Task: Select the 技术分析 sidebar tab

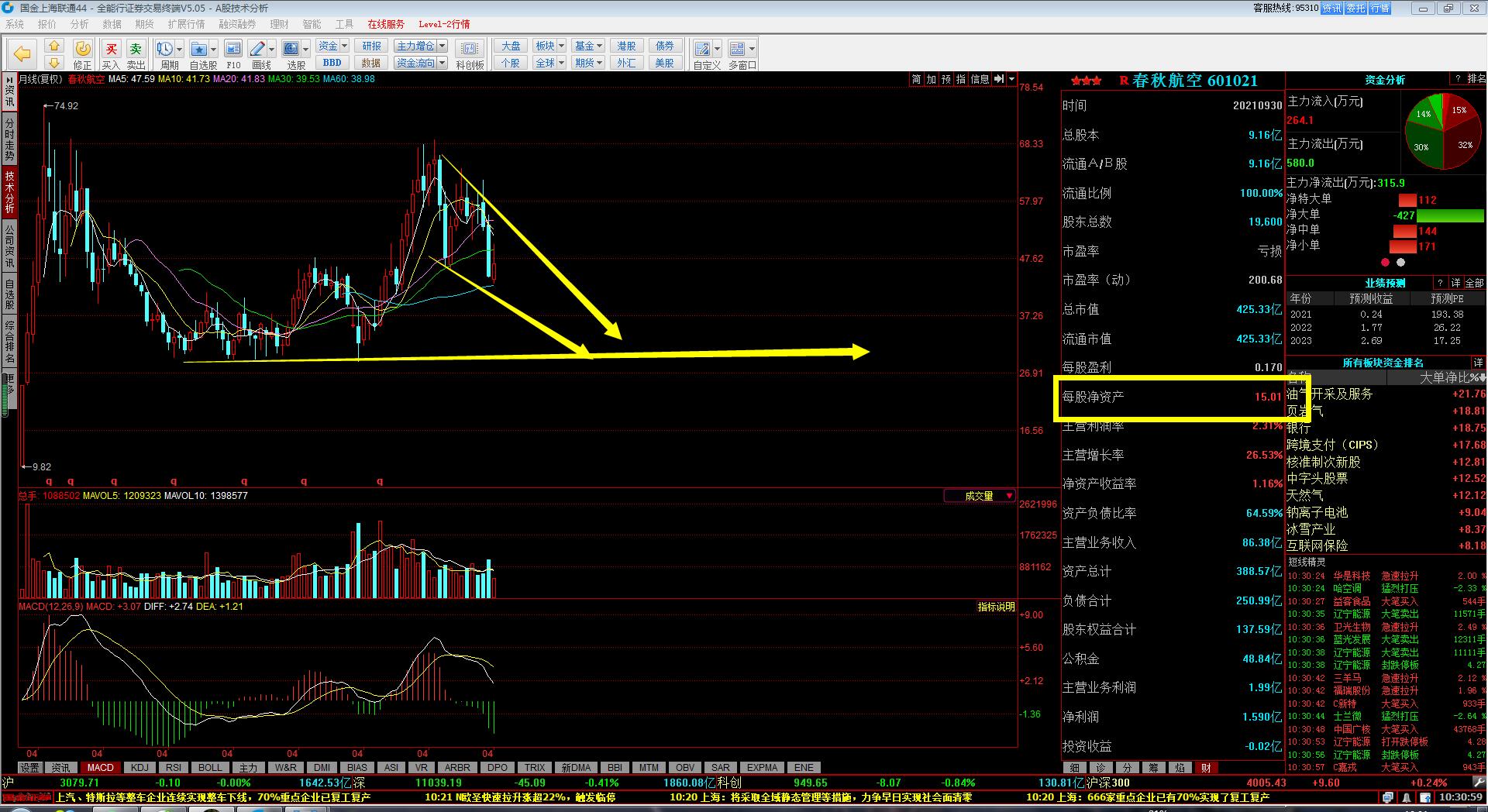Action: (9, 192)
